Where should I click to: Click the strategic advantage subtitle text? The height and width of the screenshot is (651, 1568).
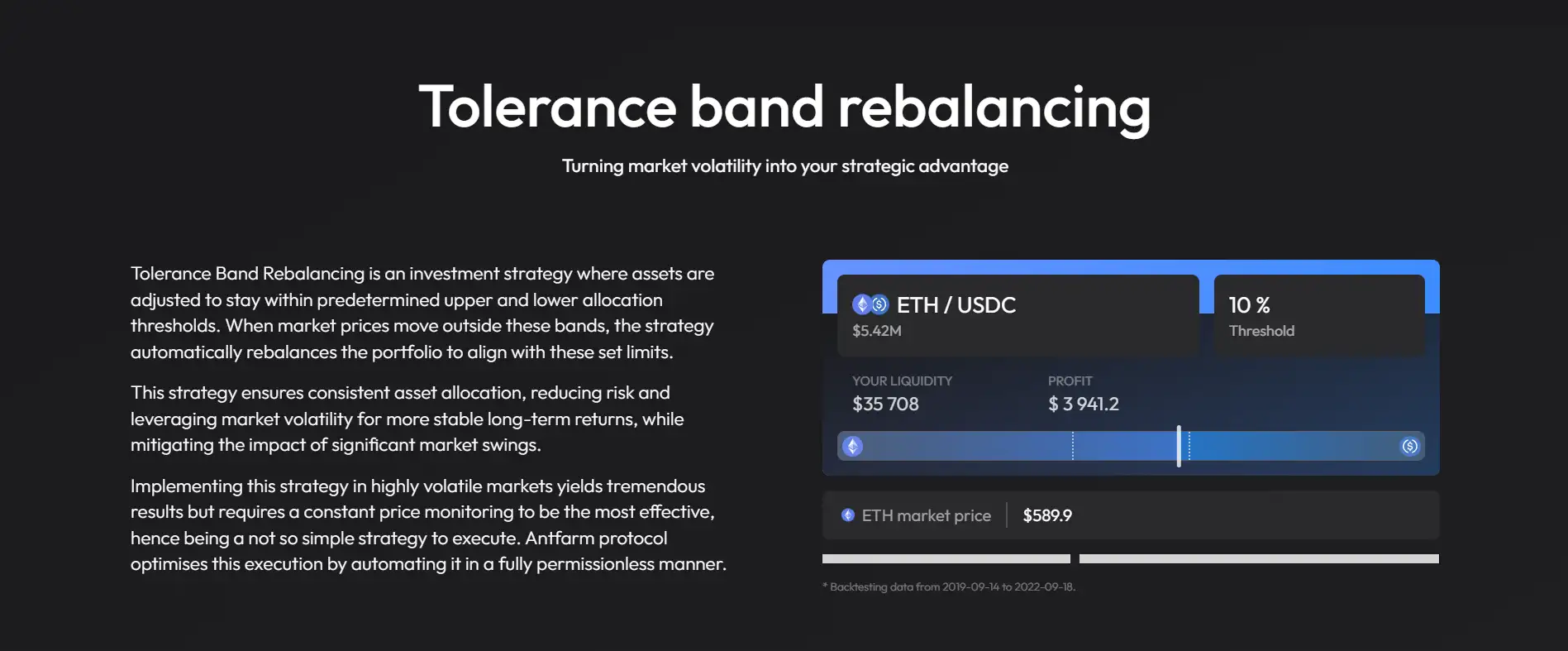coord(784,166)
